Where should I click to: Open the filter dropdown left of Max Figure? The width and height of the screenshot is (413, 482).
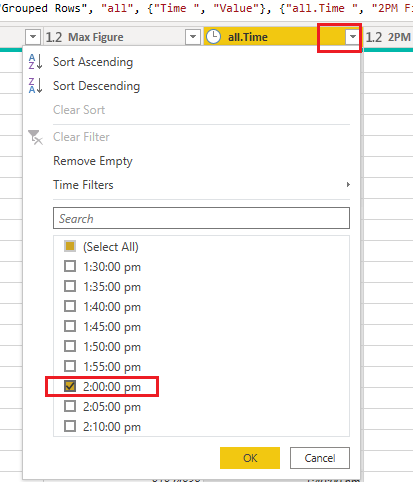click(x=33, y=37)
